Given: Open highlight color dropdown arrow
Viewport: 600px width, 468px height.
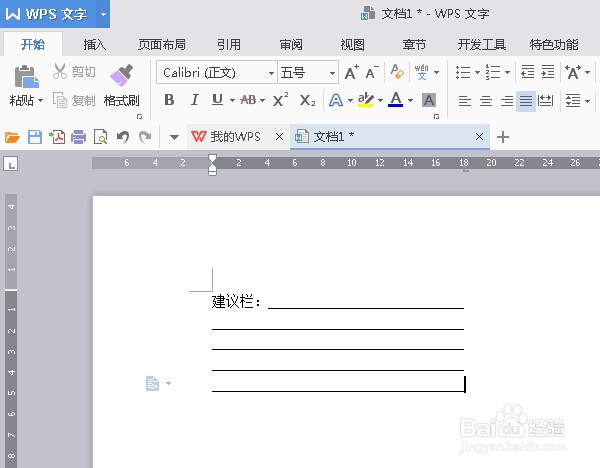Looking at the screenshot, I should [380, 101].
